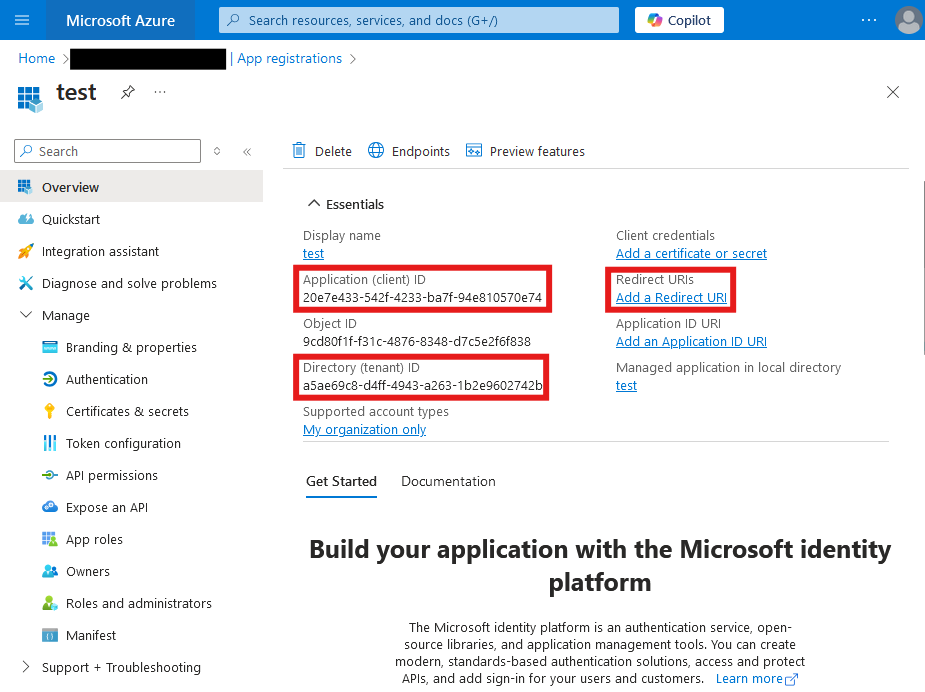This screenshot has width=925, height=692.
Task: Open Integration assistant
Action: click(100, 251)
